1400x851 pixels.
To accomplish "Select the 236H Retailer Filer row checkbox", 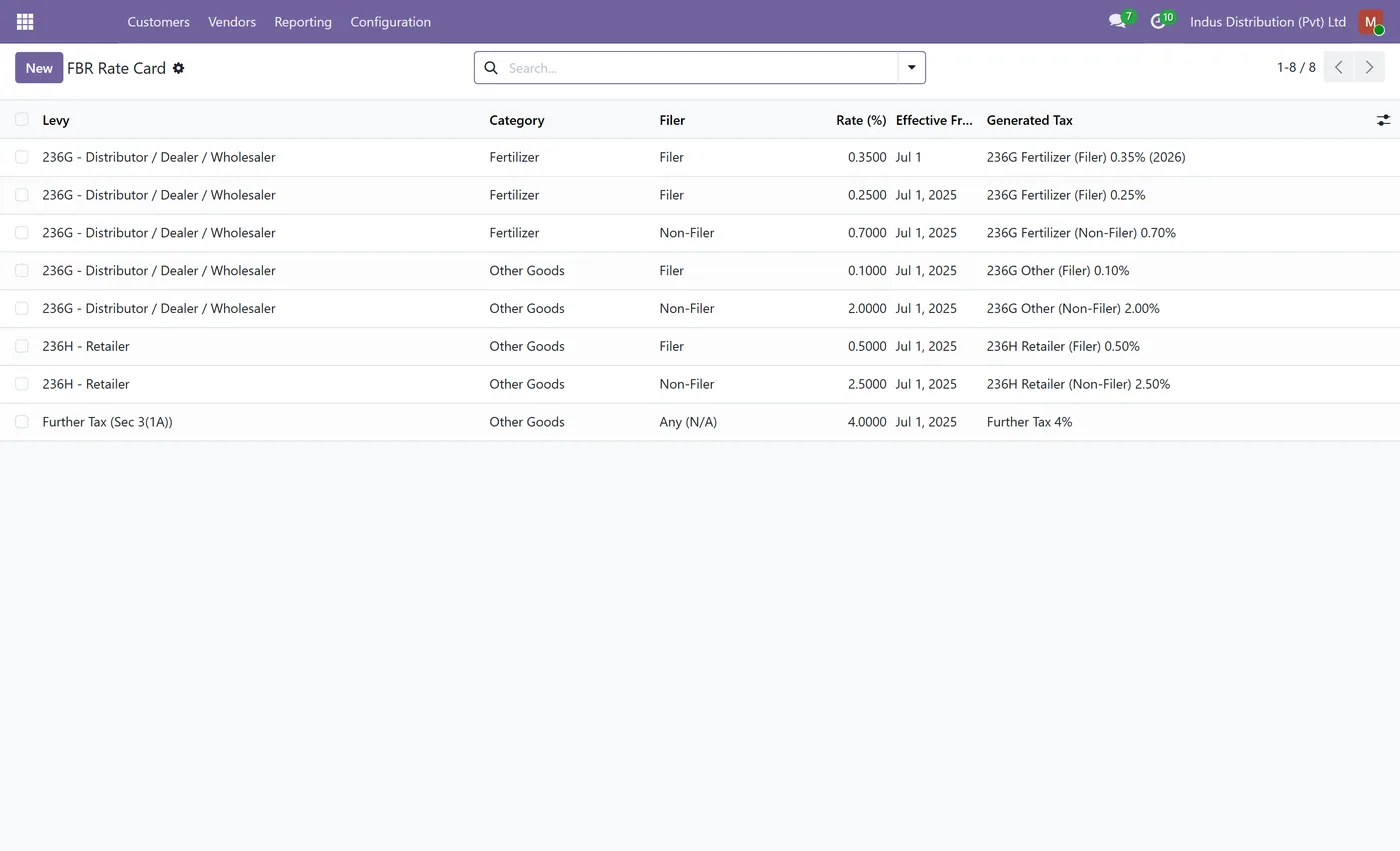I will [22, 346].
